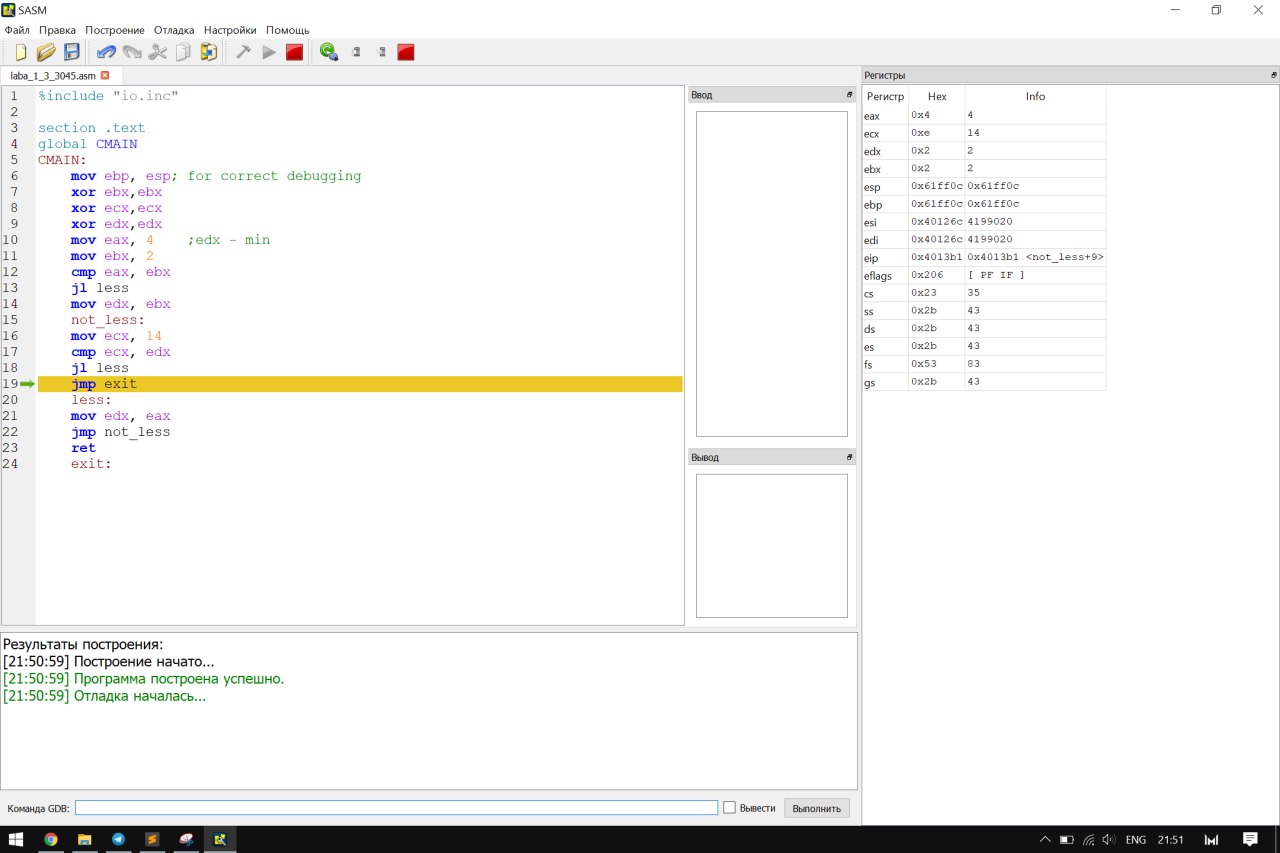
Task: Click the grey redo arrow icon
Action: 132,52
